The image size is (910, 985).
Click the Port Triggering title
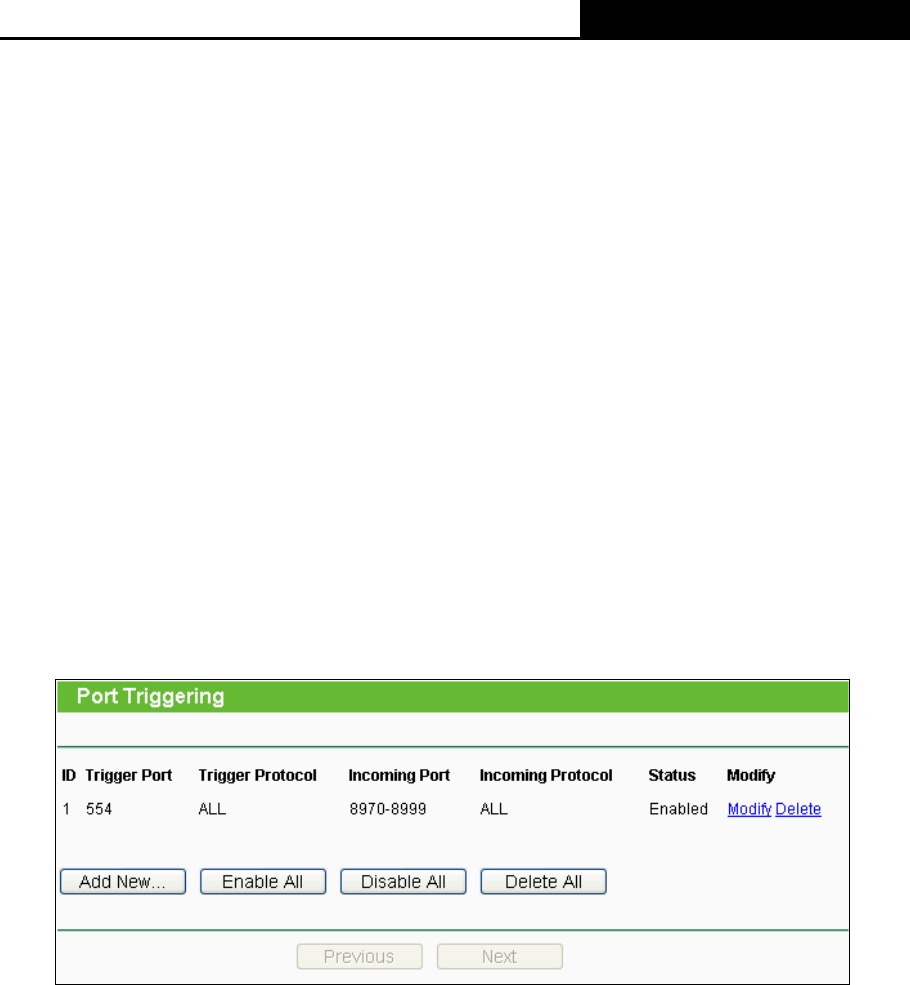pos(151,697)
